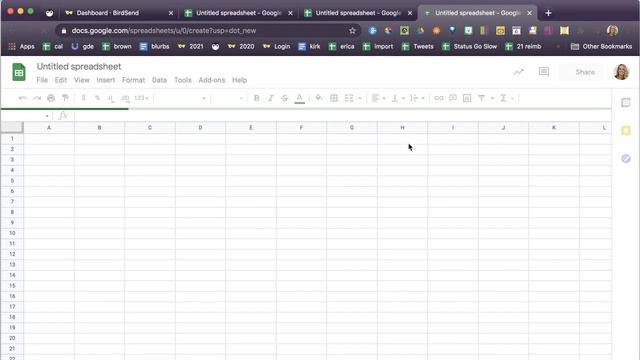Open the Insert menu
The width and height of the screenshot is (640, 360).
coord(106,80)
